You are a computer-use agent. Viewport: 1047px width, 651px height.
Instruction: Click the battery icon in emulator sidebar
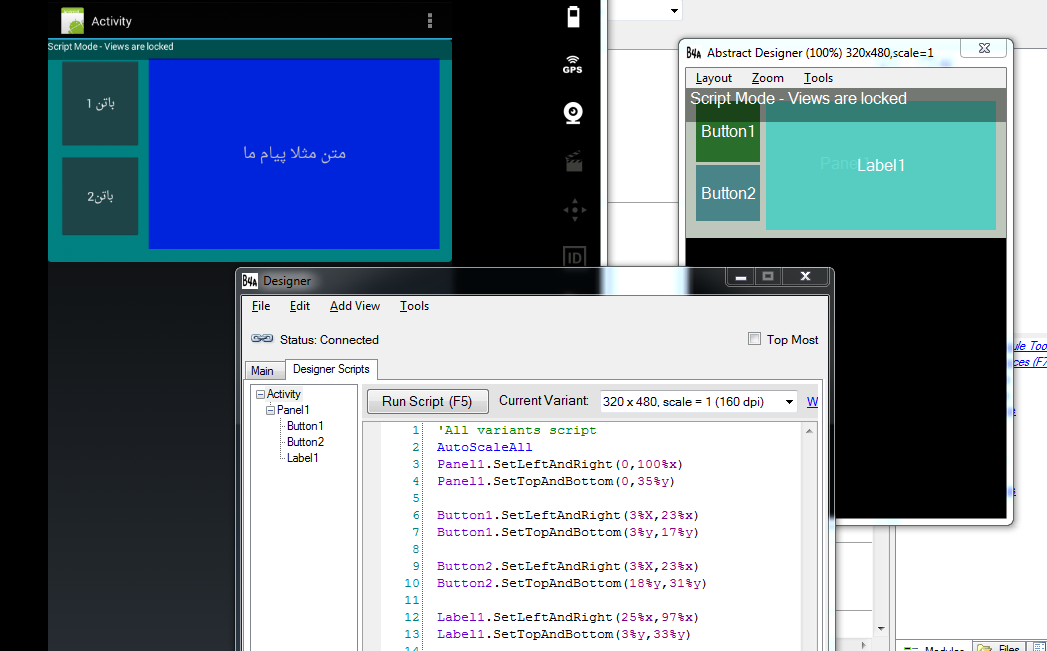[x=573, y=17]
